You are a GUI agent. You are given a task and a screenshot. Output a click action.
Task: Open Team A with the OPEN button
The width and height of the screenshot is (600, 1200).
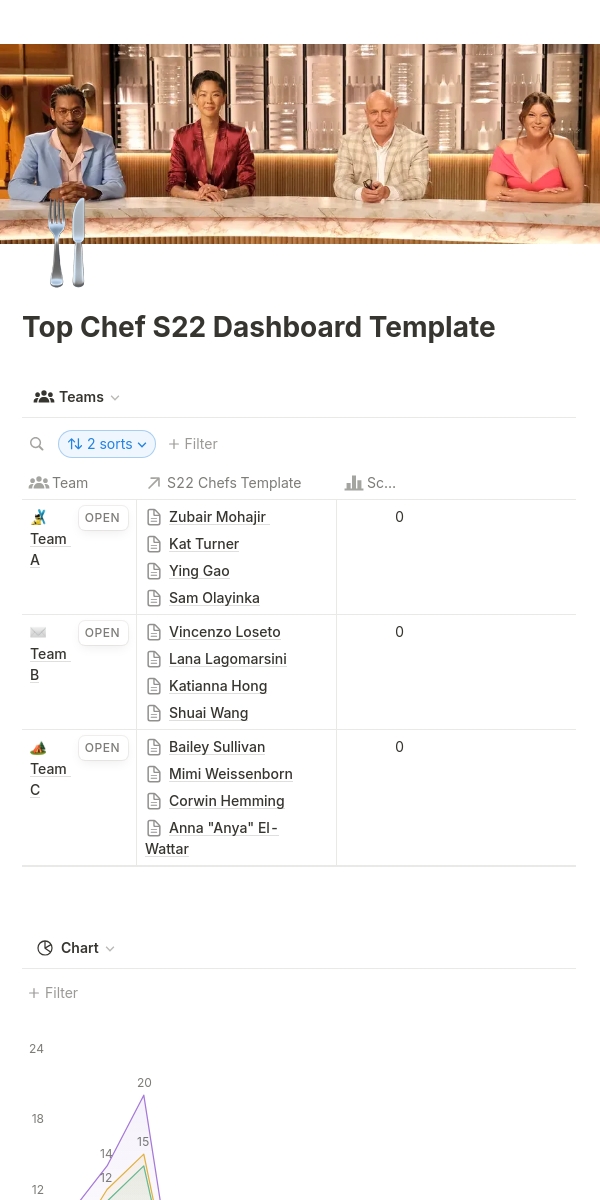tap(102, 518)
